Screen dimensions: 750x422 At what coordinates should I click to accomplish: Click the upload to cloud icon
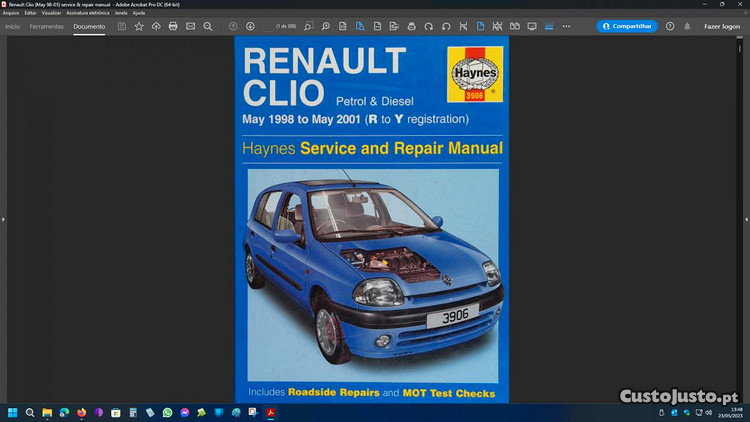156,26
